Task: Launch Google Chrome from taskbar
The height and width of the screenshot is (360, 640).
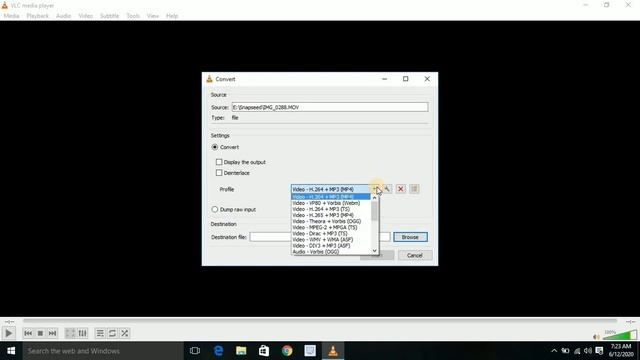Action: click(x=287, y=351)
